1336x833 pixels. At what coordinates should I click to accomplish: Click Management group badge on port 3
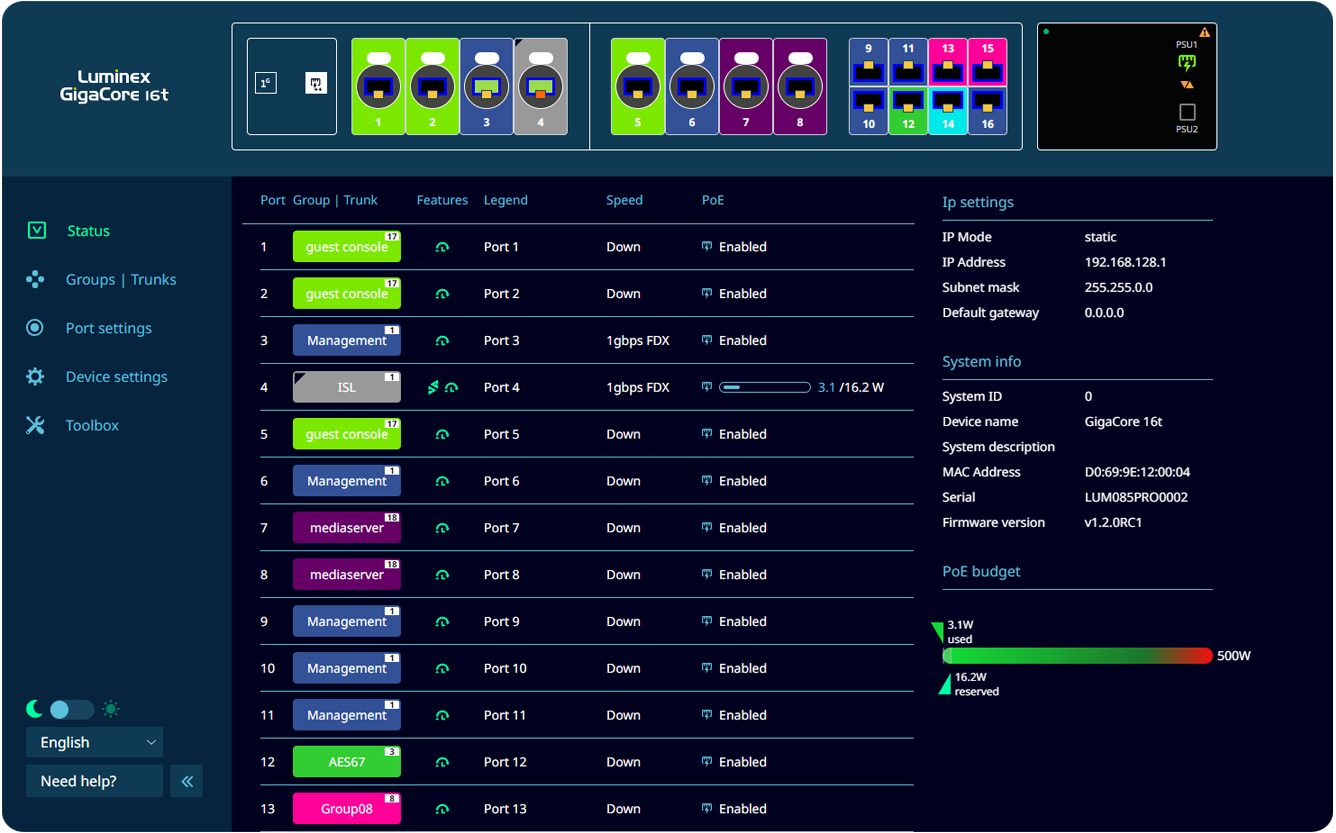(347, 341)
